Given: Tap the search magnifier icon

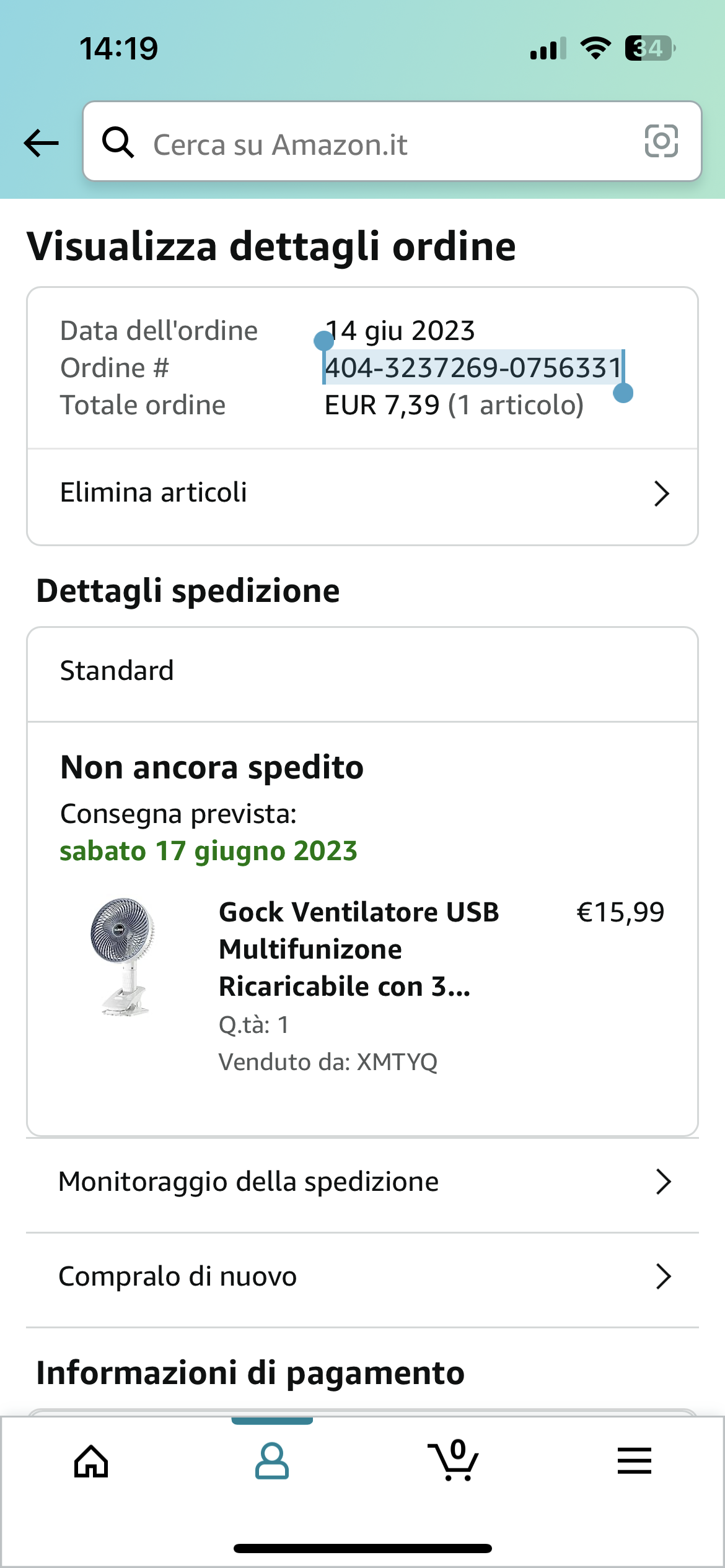Looking at the screenshot, I should point(118,142).
